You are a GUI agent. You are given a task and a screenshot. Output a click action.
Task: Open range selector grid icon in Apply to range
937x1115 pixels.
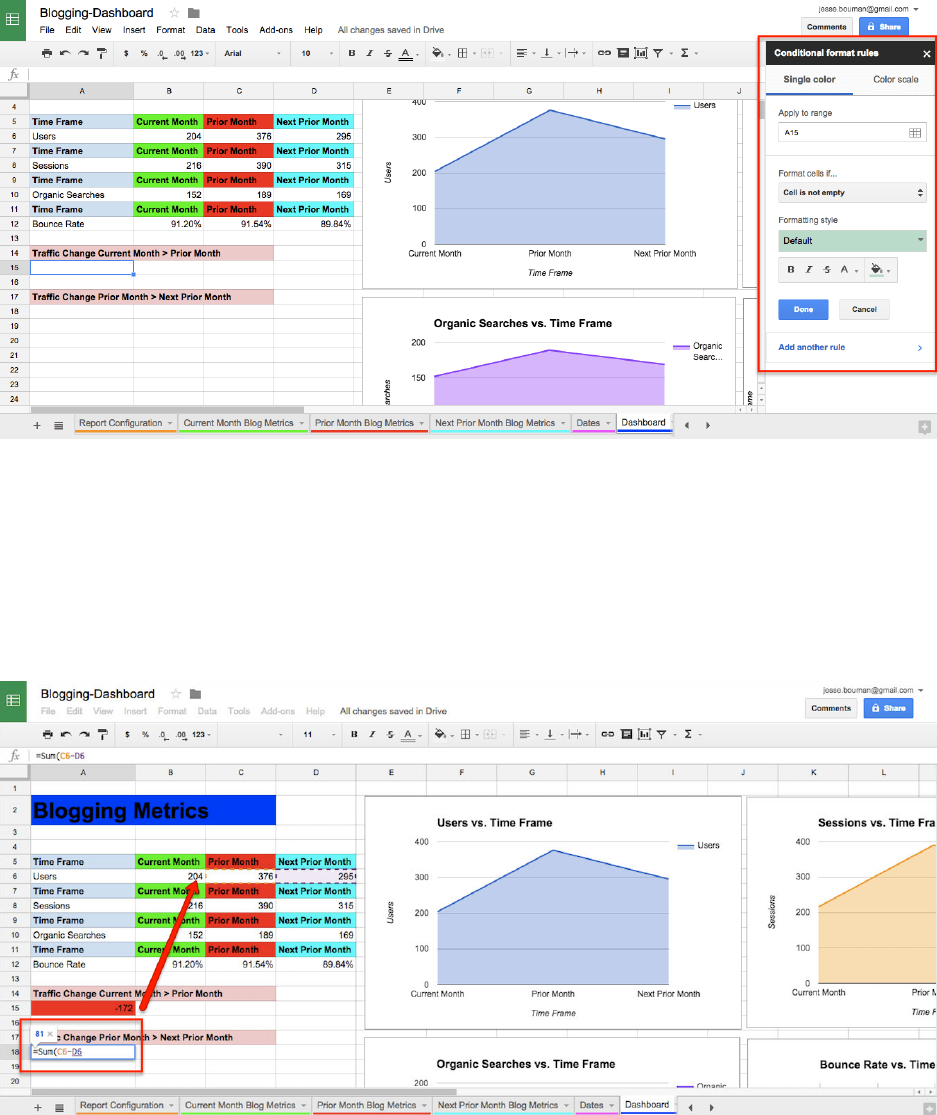coord(915,133)
